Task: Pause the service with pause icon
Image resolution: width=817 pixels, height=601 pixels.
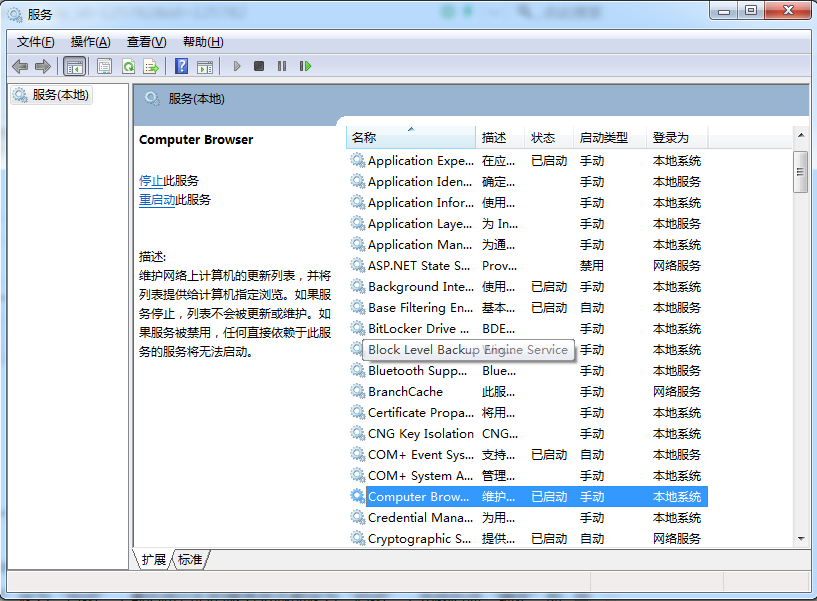Action: point(281,66)
